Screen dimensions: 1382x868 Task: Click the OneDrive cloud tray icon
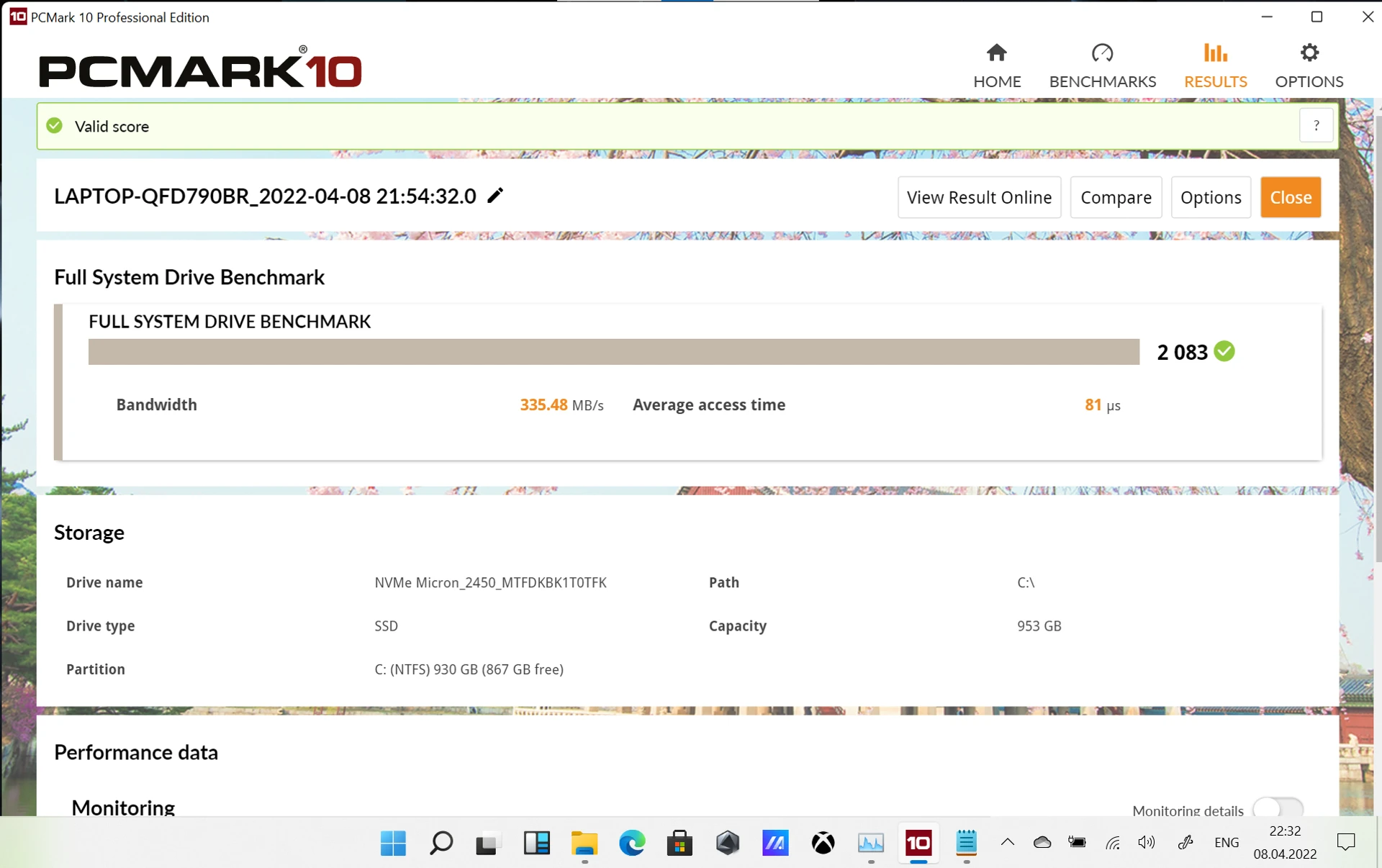[1042, 842]
